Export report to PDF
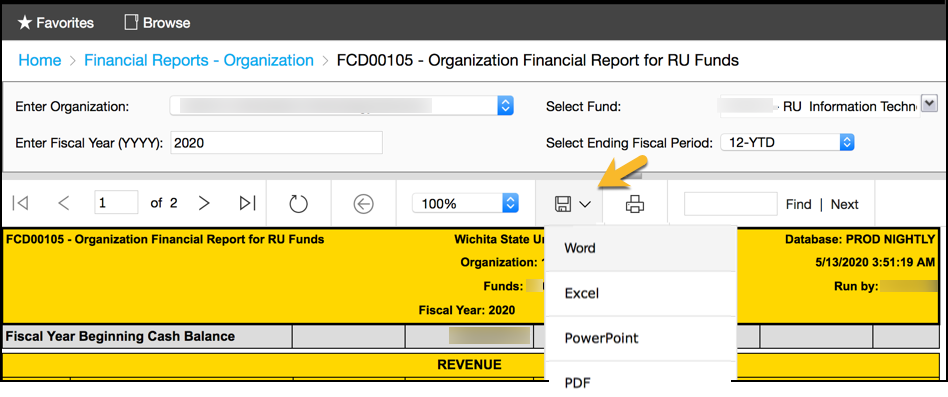 click(x=641, y=379)
